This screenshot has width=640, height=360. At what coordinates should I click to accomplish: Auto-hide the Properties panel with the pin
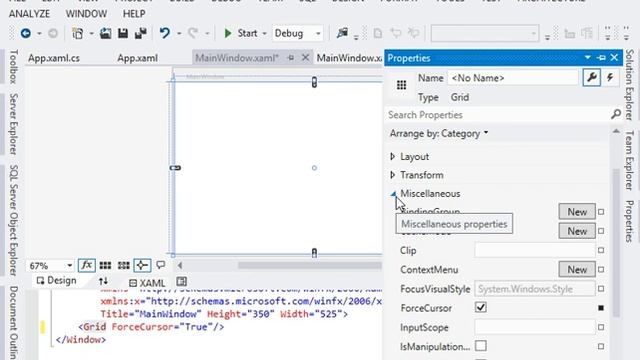coord(601,58)
